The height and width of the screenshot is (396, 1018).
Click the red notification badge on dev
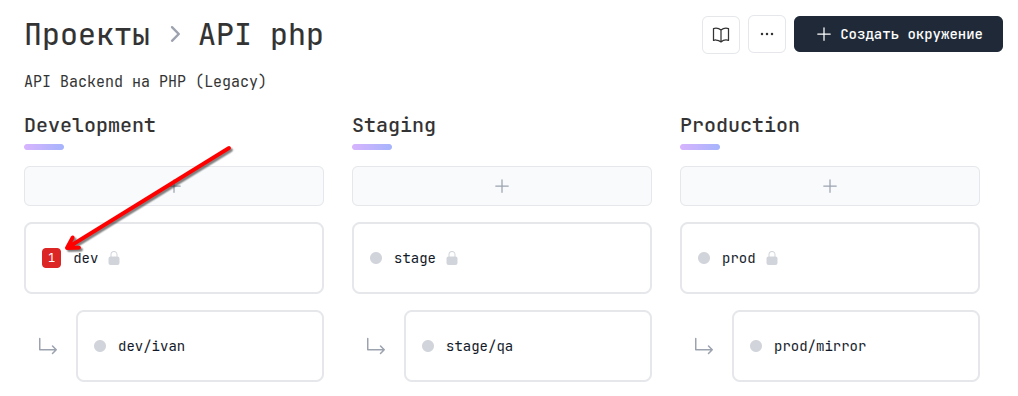point(51,258)
